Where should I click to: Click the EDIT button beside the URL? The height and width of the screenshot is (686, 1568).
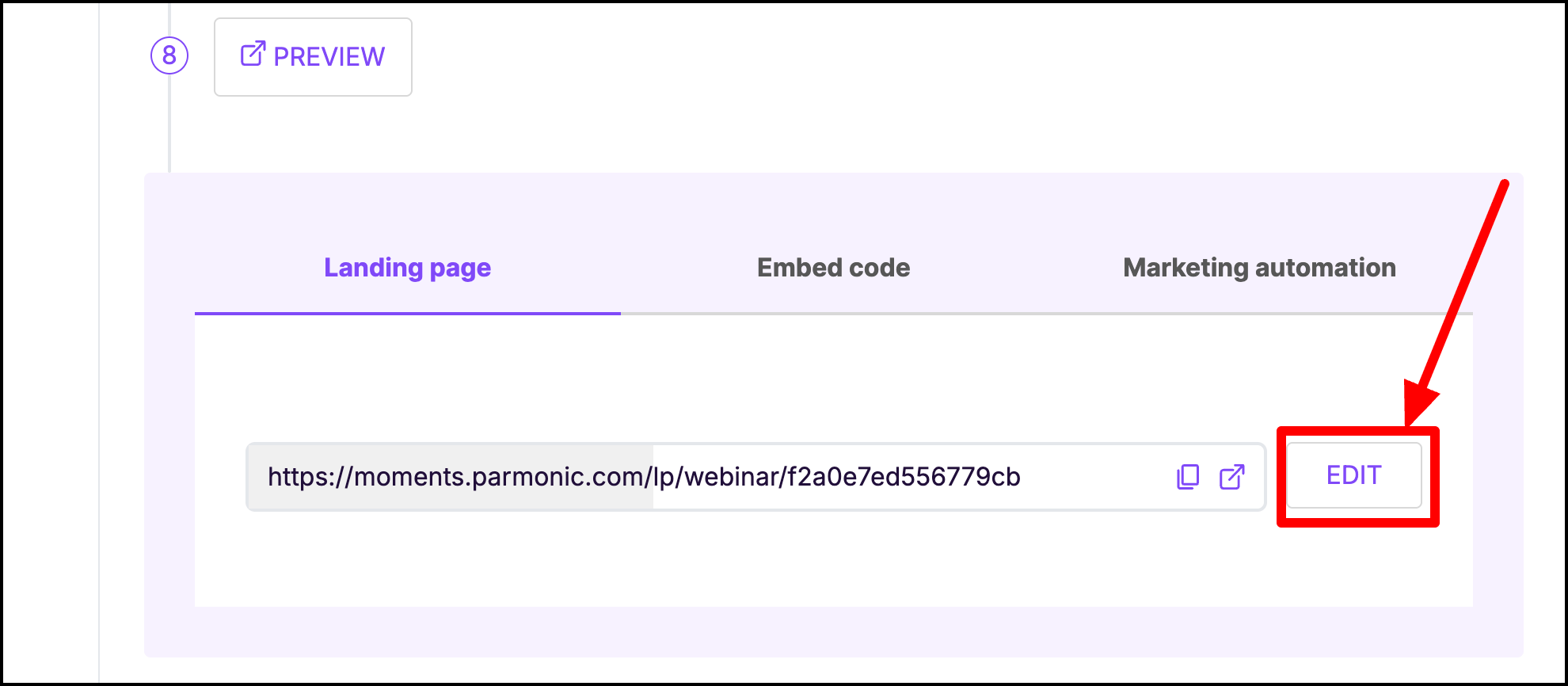[x=1354, y=475]
